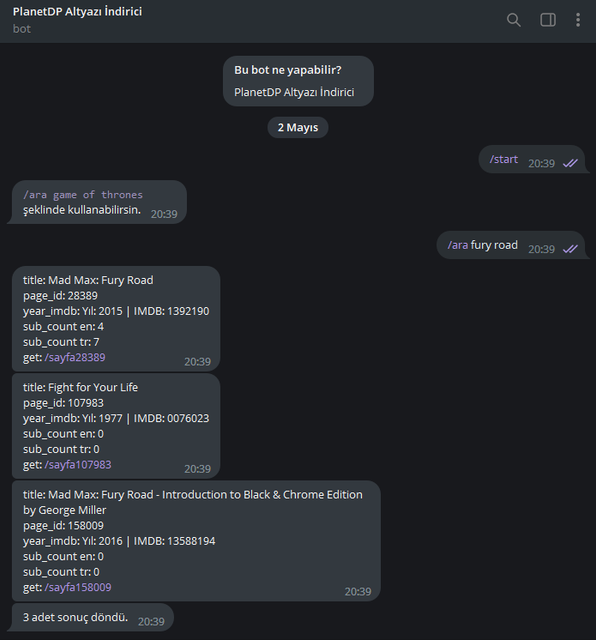The height and width of the screenshot is (640, 596).
Task: Click the bot status label under title
Action: click(x=22, y=29)
